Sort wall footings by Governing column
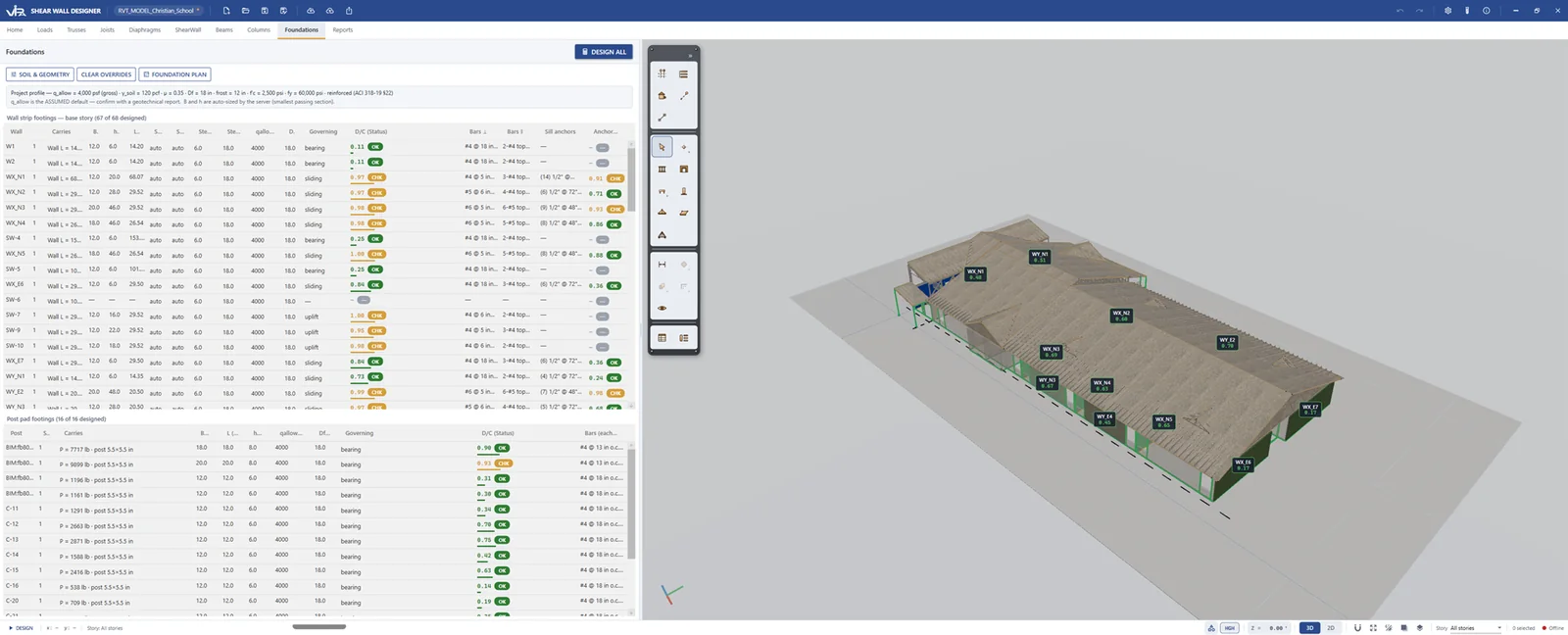 tap(323, 131)
